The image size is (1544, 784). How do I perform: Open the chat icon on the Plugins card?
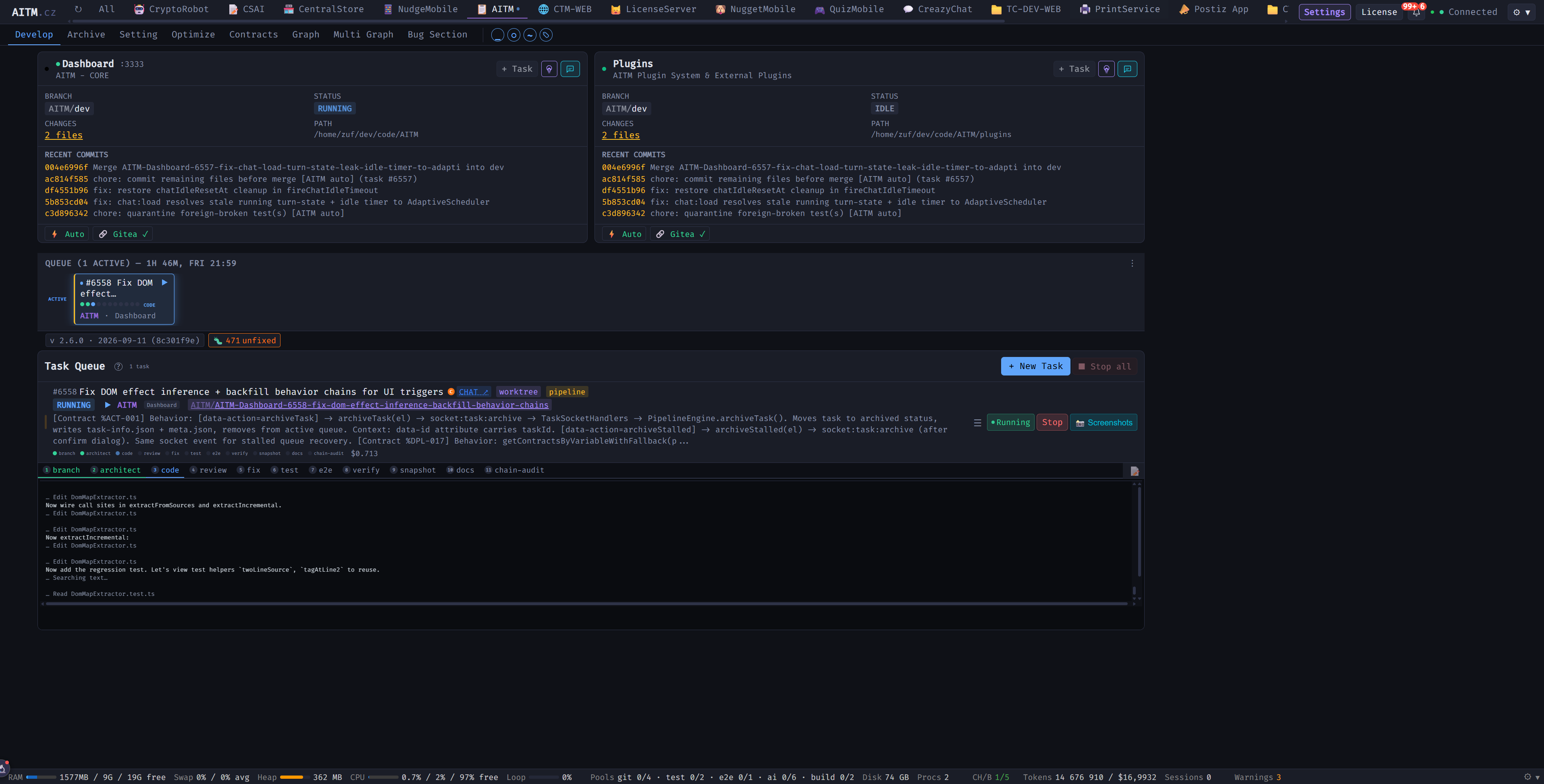tap(1127, 69)
